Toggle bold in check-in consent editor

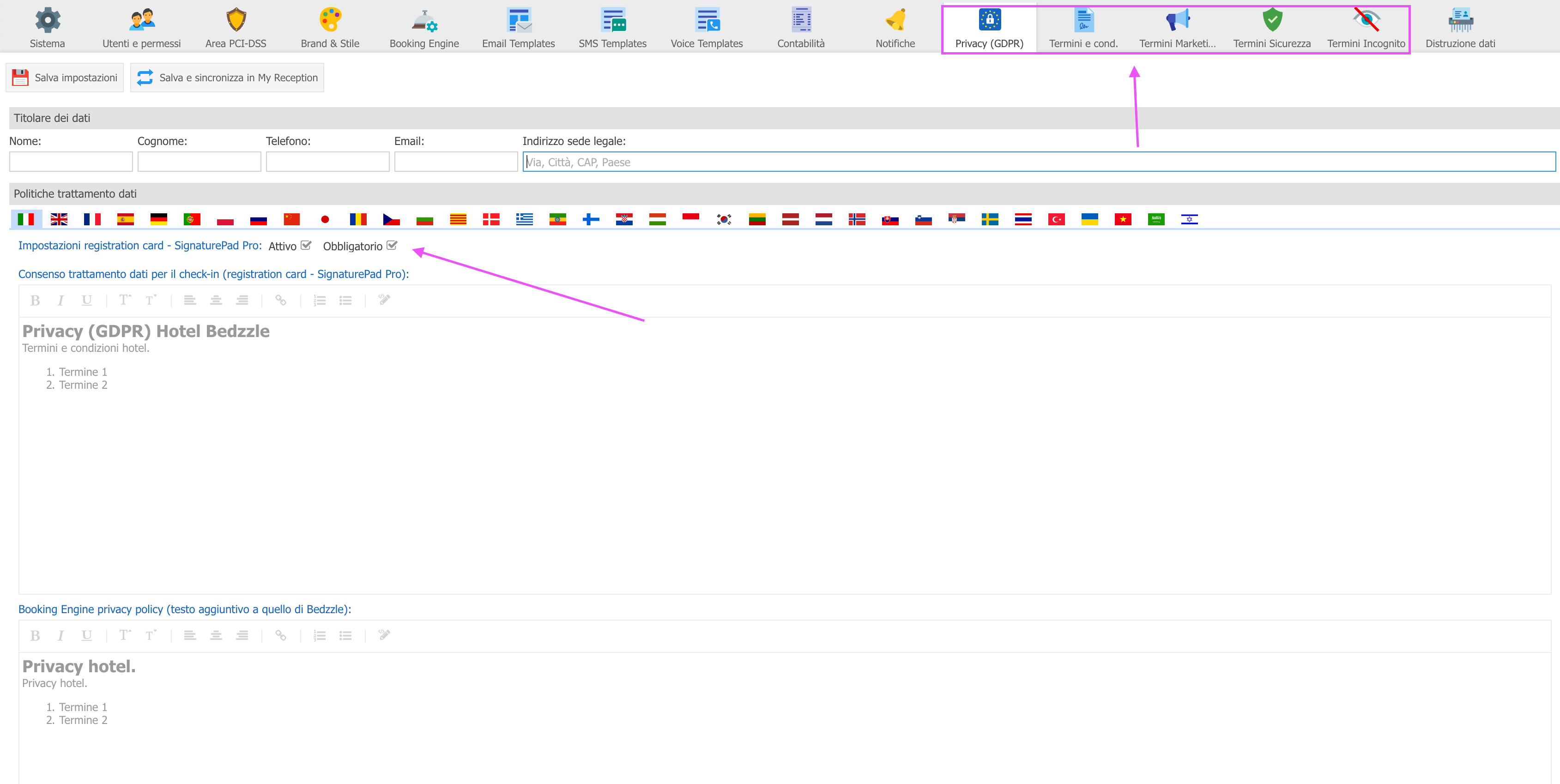[x=35, y=300]
